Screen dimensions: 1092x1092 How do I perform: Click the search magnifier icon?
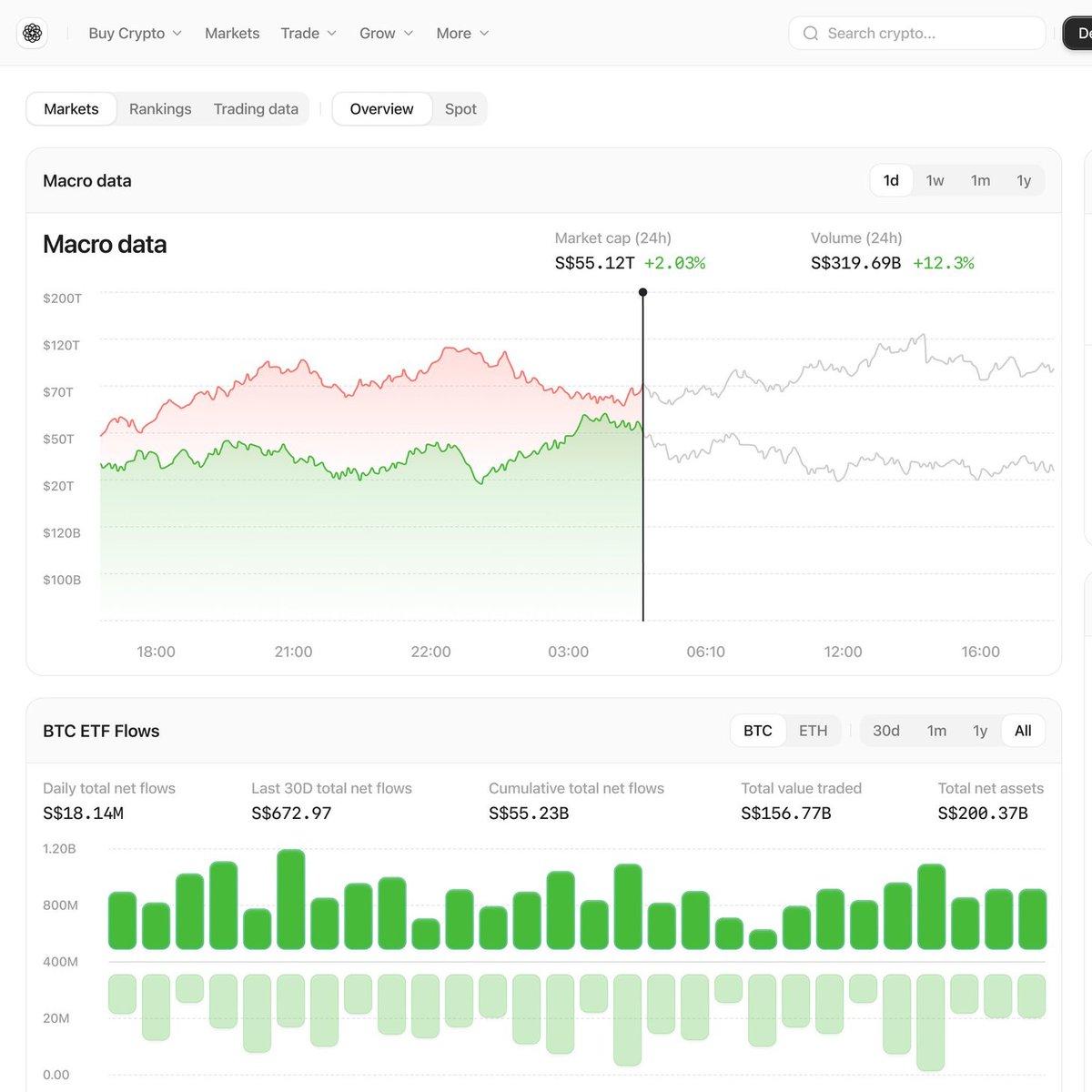point(810,34)
